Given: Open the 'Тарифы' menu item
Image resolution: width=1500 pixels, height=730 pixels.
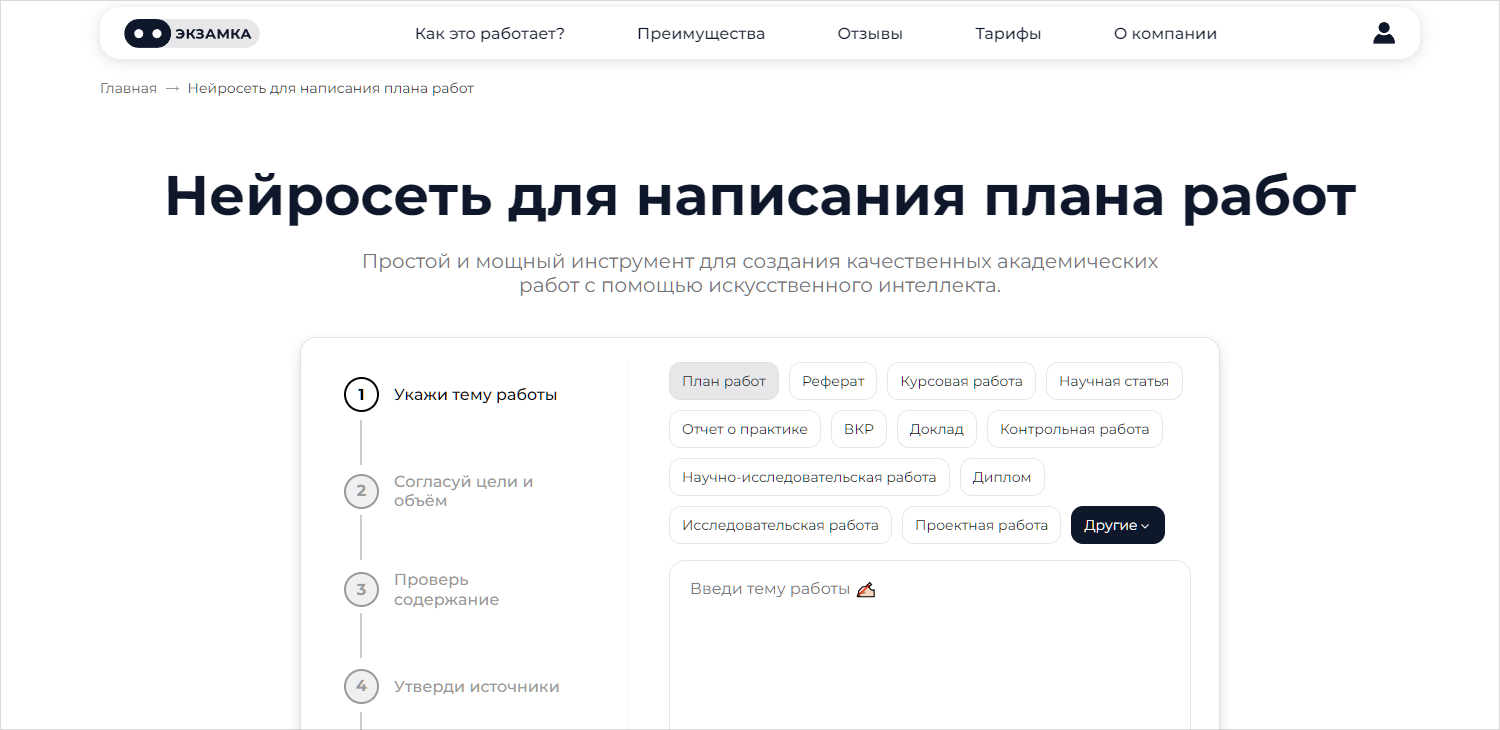Looking at the screenshot, I should pos(1007,32).
